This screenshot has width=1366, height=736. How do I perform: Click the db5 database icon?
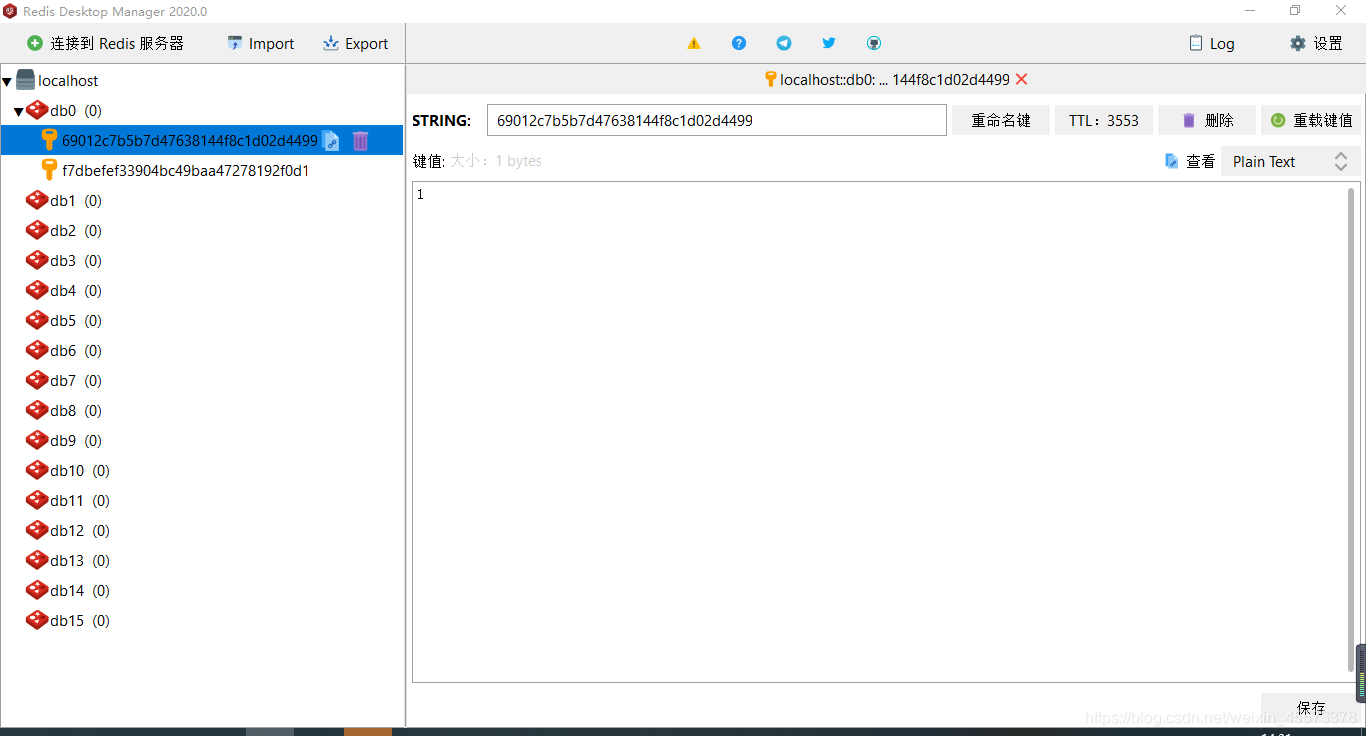pos(37,320)
